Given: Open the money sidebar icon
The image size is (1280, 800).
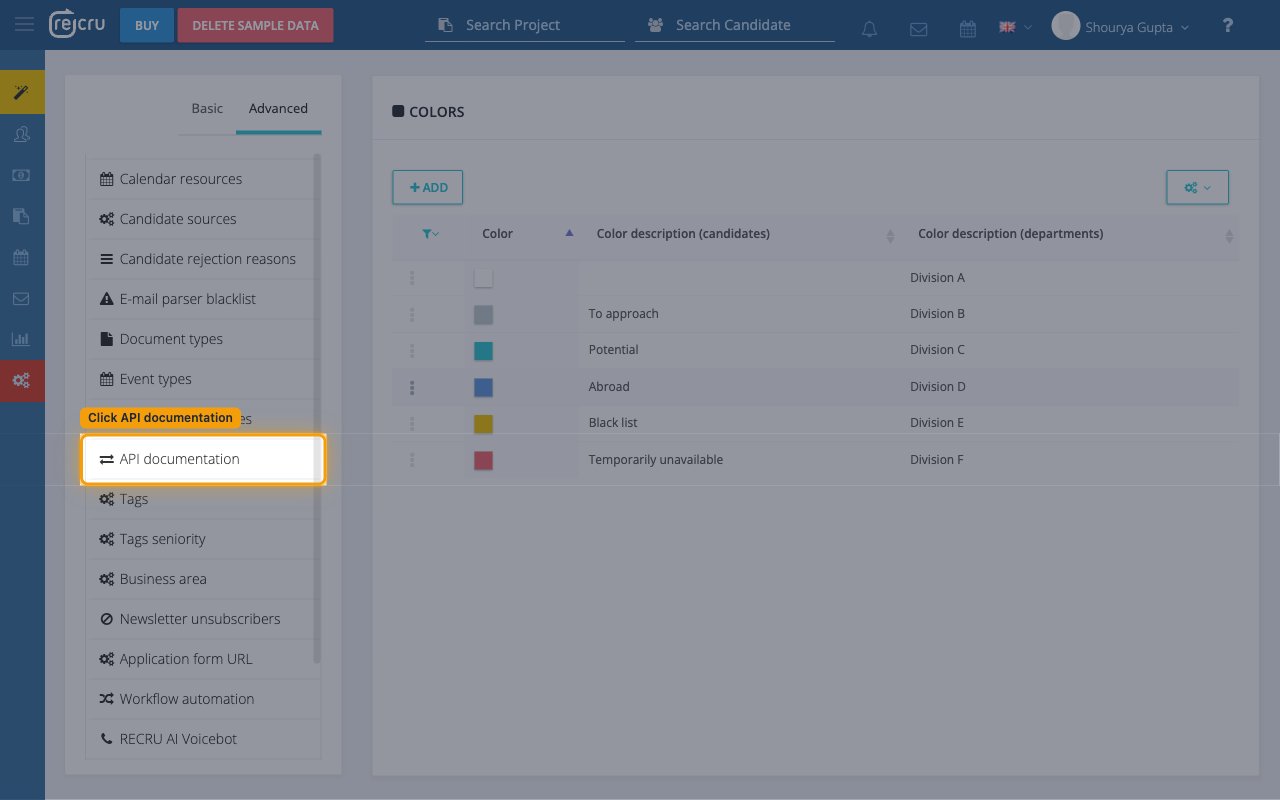Looking at the screenshot, I should (x=21, y=175).
